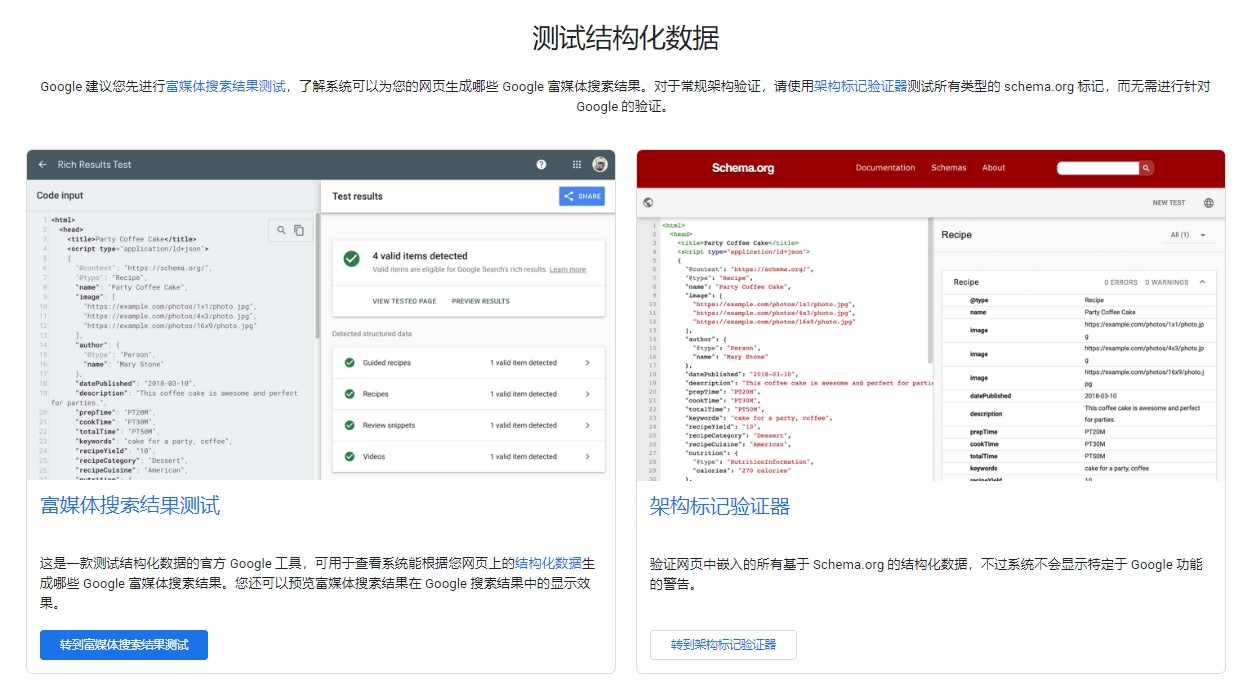Screen dimensions: 1242x693
Task: Click the Schema.org search input field
Action: (1098, 168)
